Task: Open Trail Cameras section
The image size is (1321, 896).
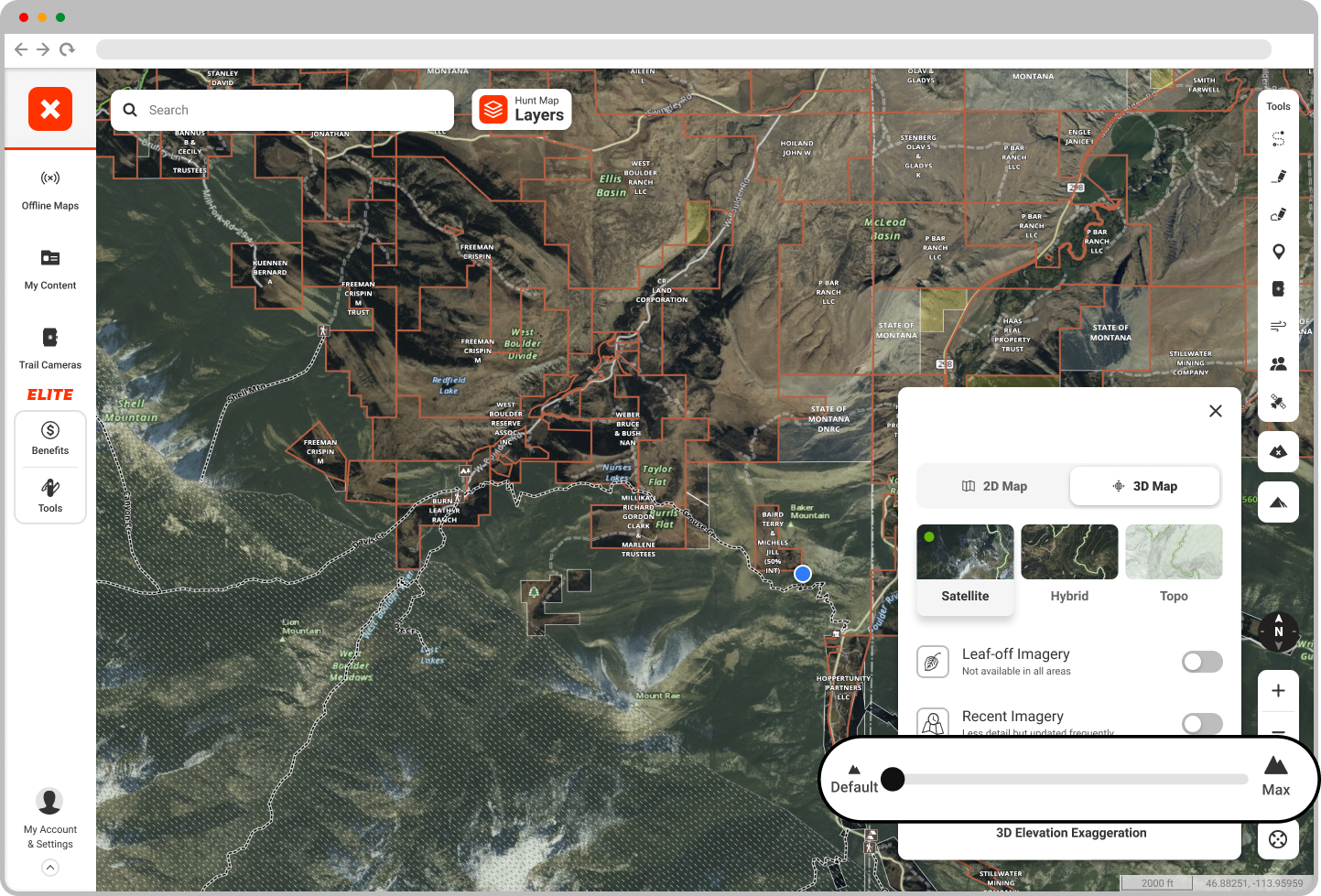Action: click(50, 349)
